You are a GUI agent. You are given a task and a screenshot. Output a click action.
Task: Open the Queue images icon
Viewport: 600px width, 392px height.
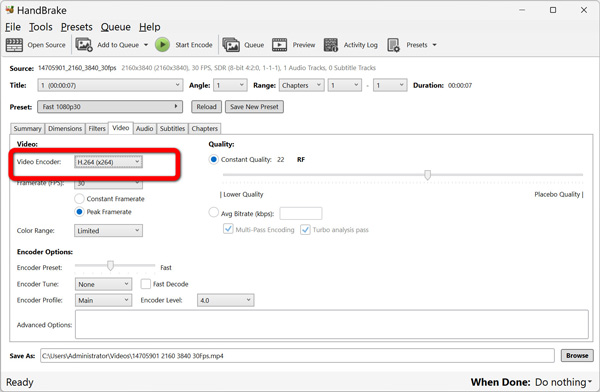pos(231,45)
